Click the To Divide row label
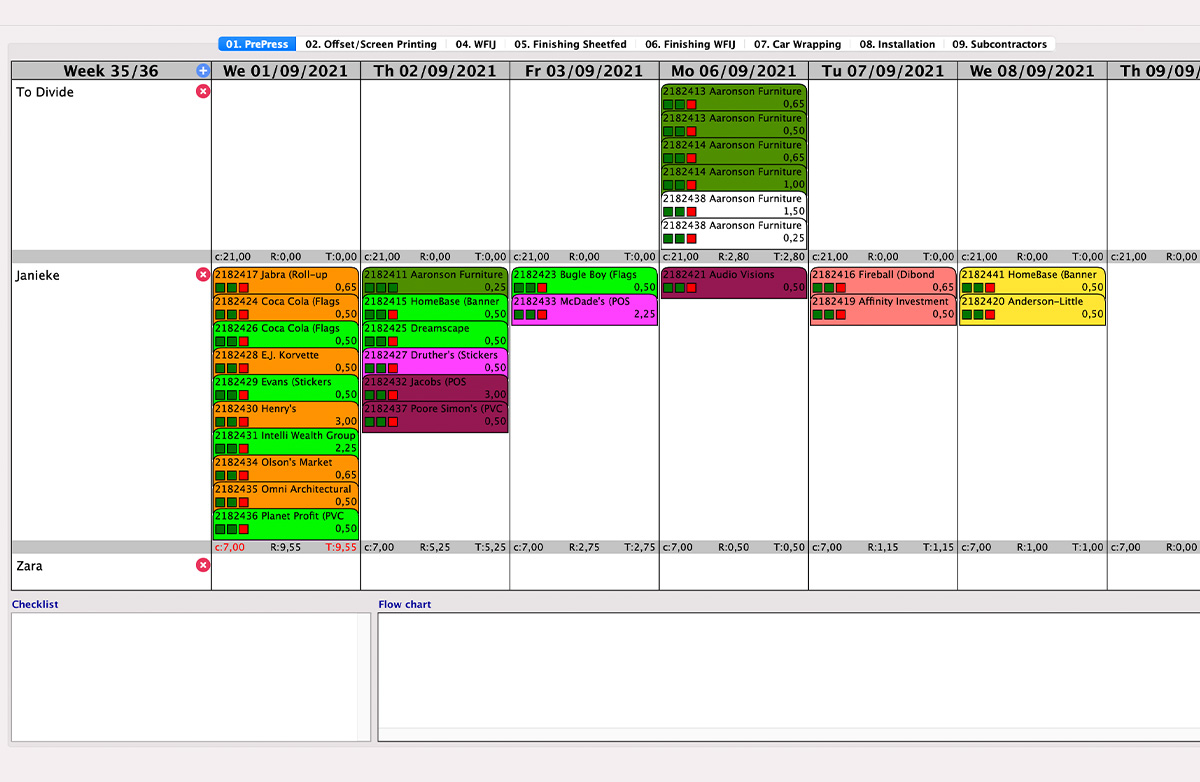 tap(45, 92)
